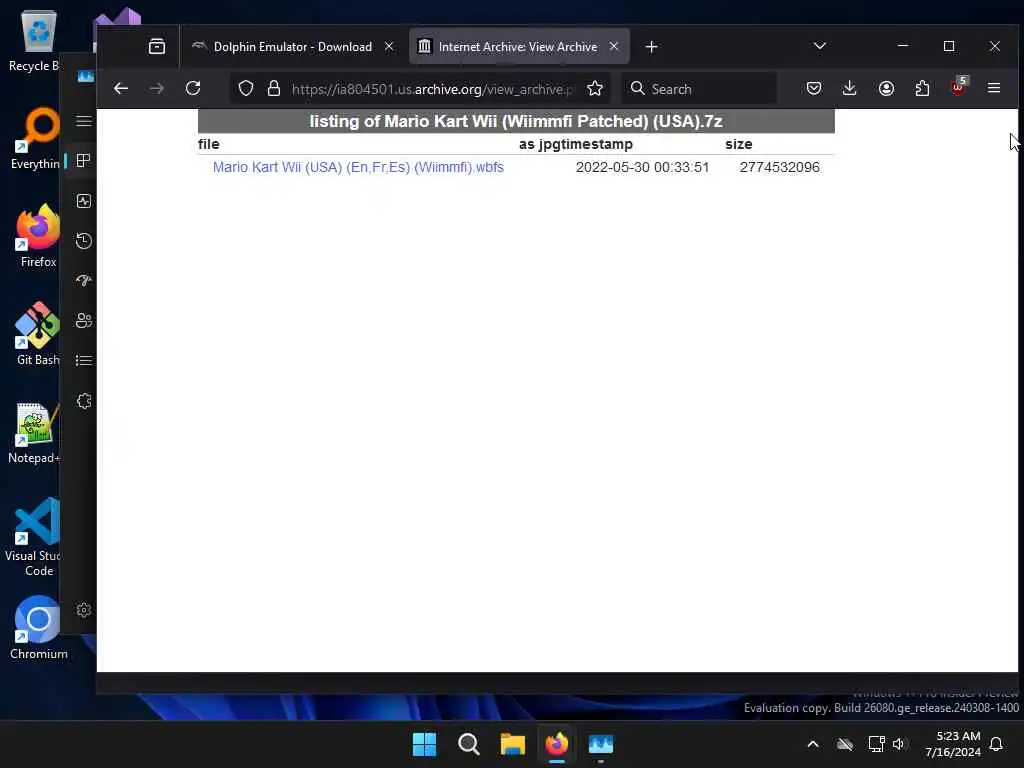Open the Firefox Downloads panel

point(849,88)
